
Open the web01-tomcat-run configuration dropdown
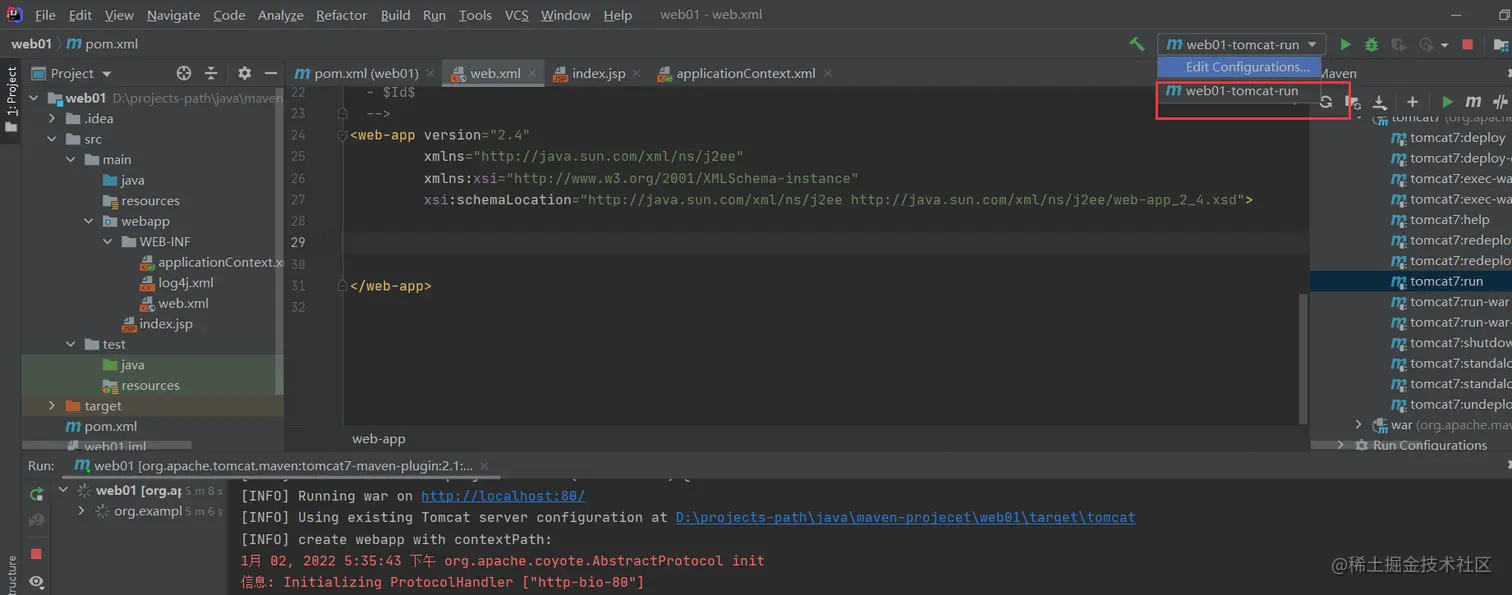click(x=1242, y=44)
